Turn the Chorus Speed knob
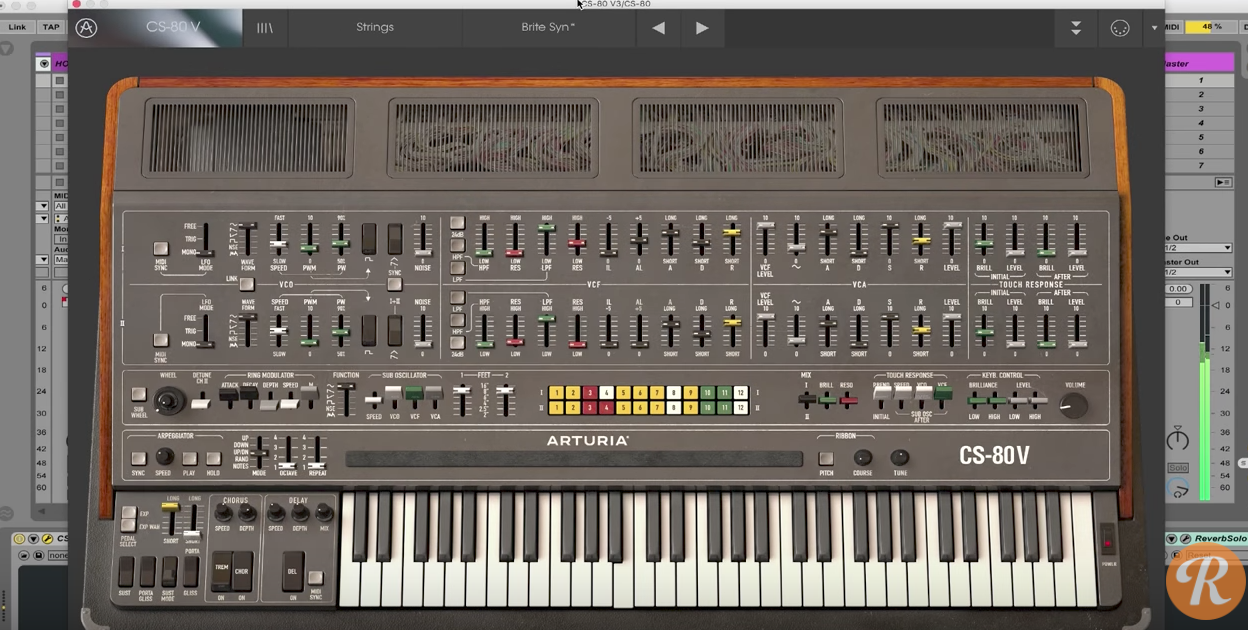This screenshot has height=630, width=1248. point(223,513)
